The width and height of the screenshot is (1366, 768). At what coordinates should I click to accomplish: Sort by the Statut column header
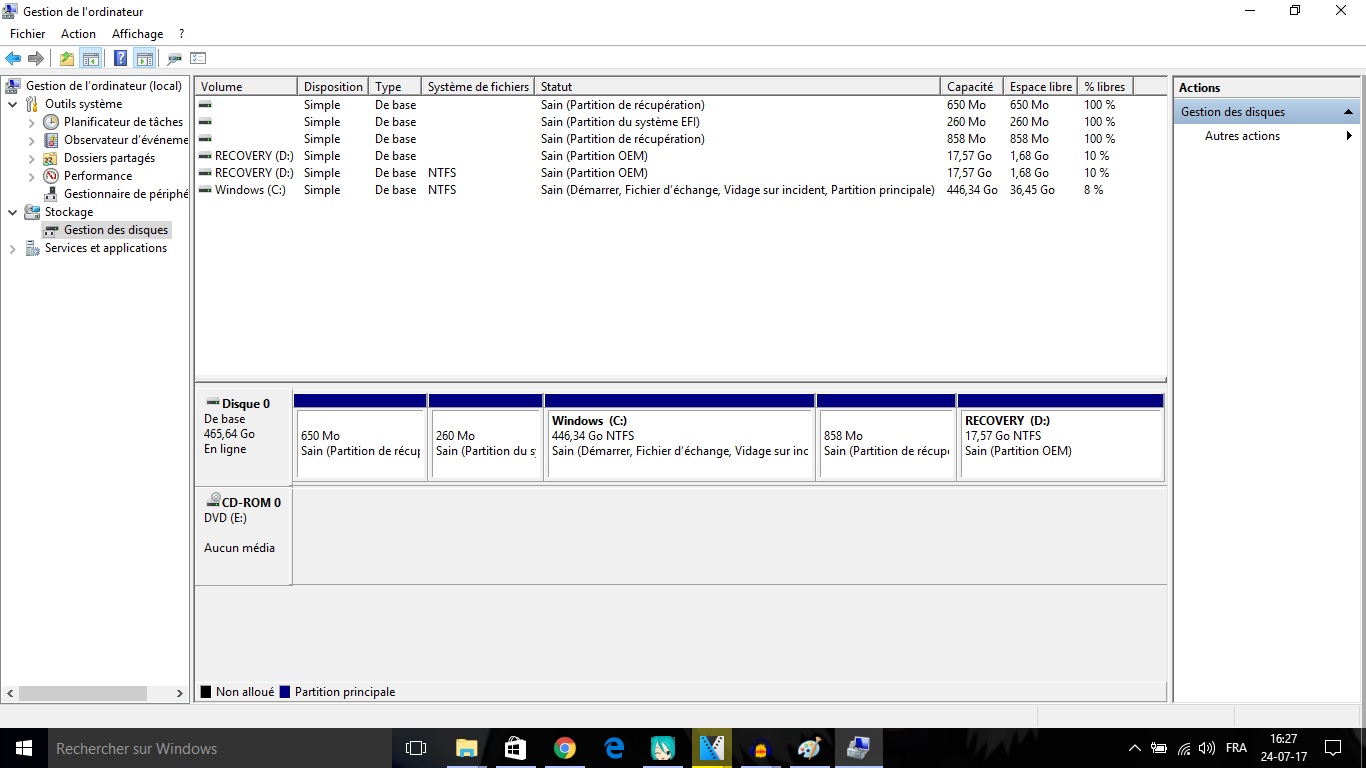(738, 87)
